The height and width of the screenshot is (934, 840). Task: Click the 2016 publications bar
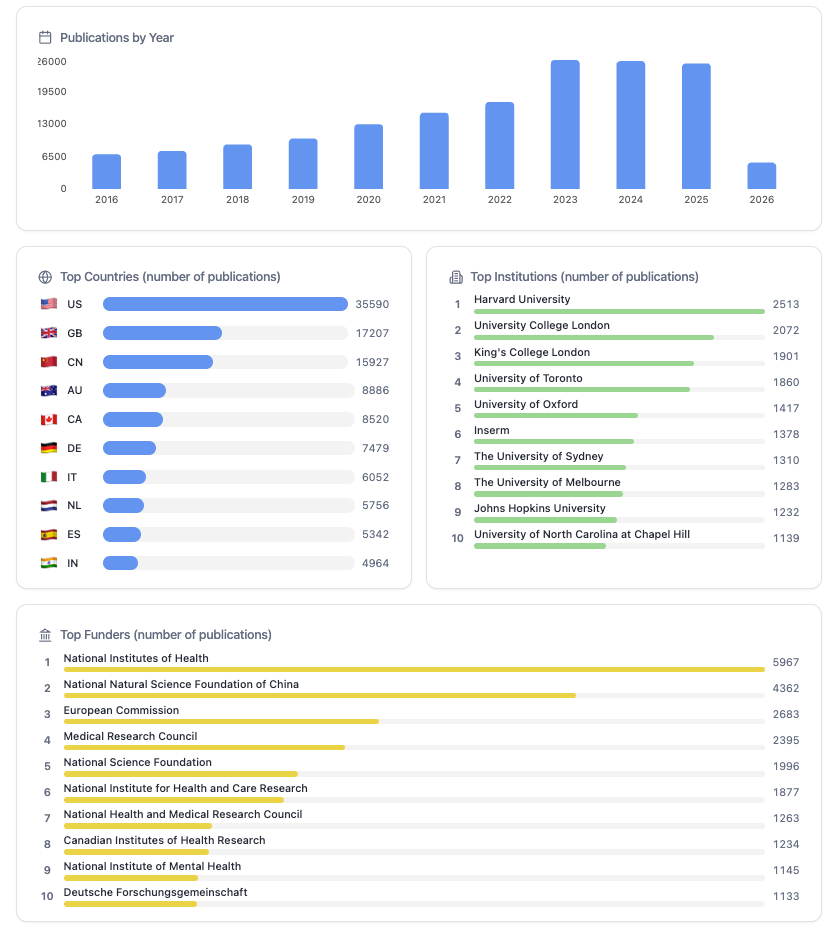click(107, 172)
